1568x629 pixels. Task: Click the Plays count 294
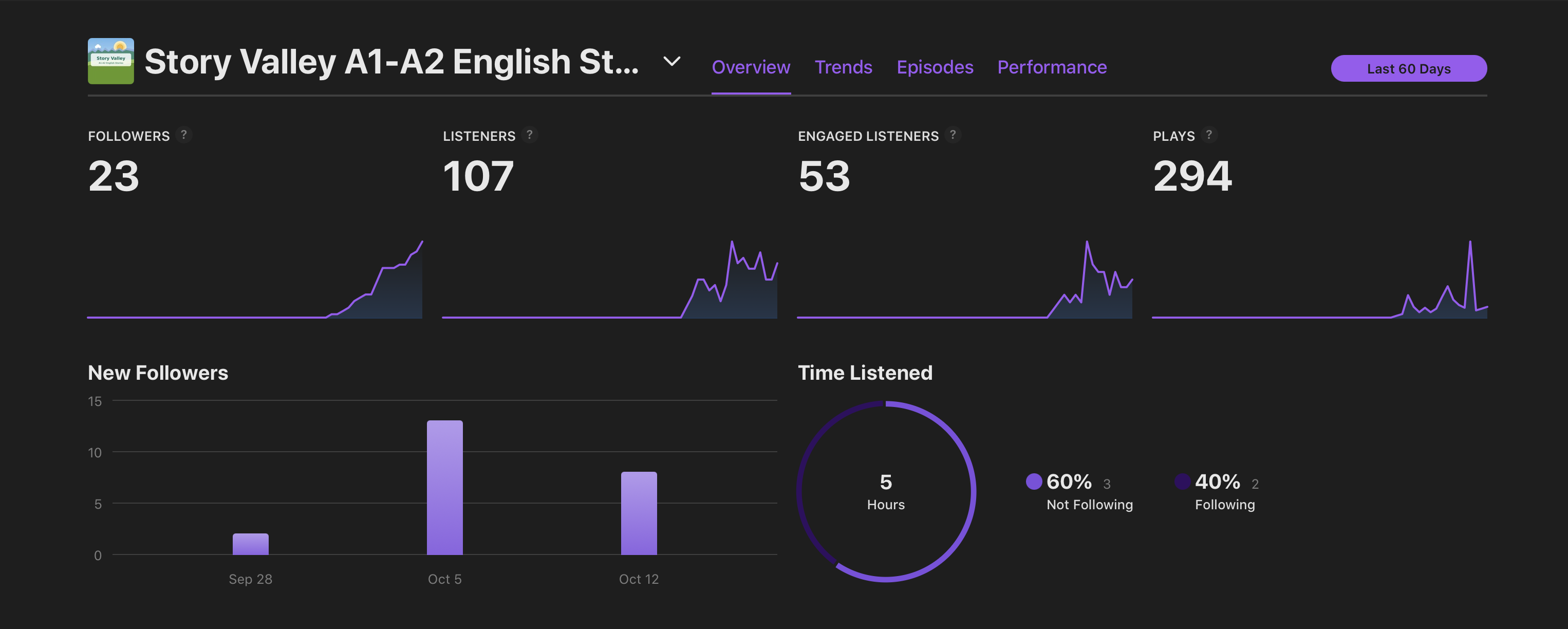tap(1192, 177)
